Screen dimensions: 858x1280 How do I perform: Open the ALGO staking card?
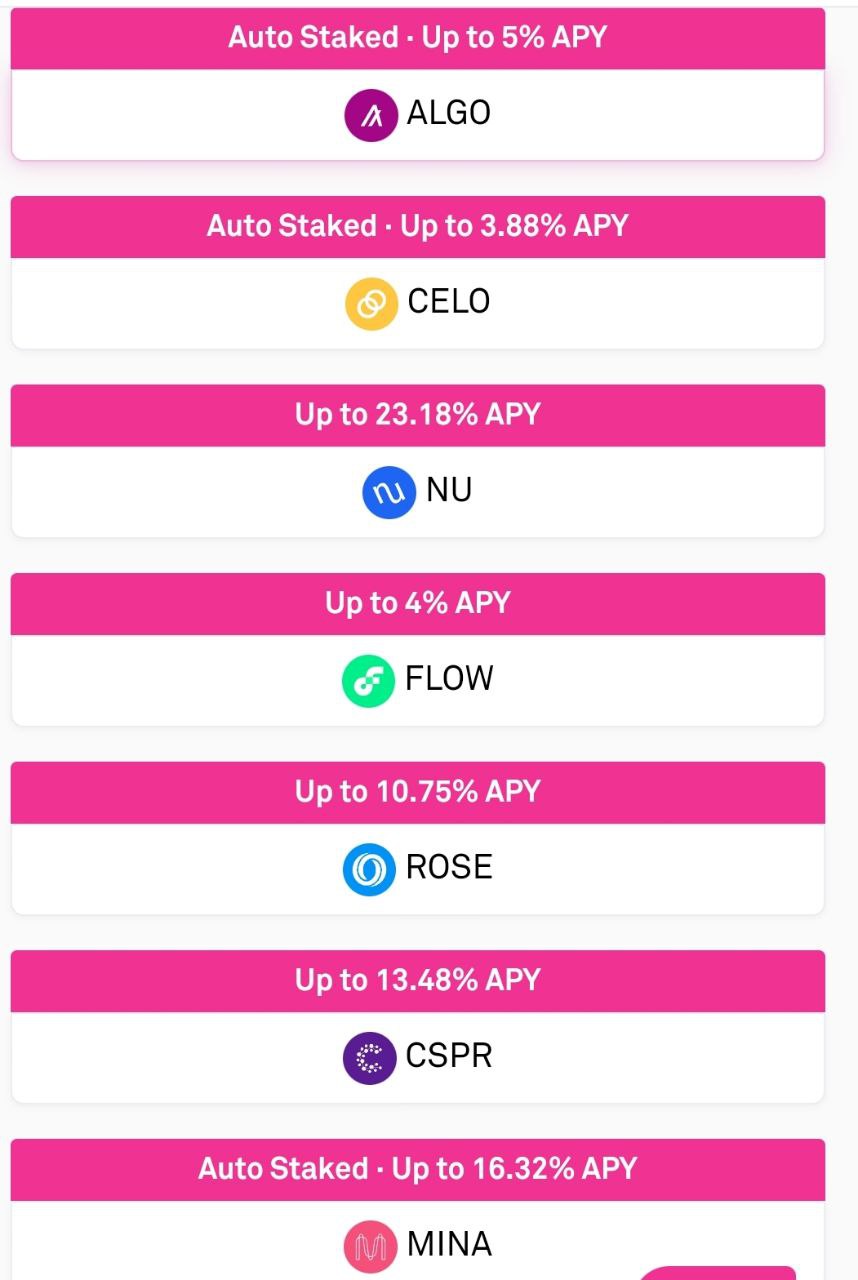pos(418,84)
